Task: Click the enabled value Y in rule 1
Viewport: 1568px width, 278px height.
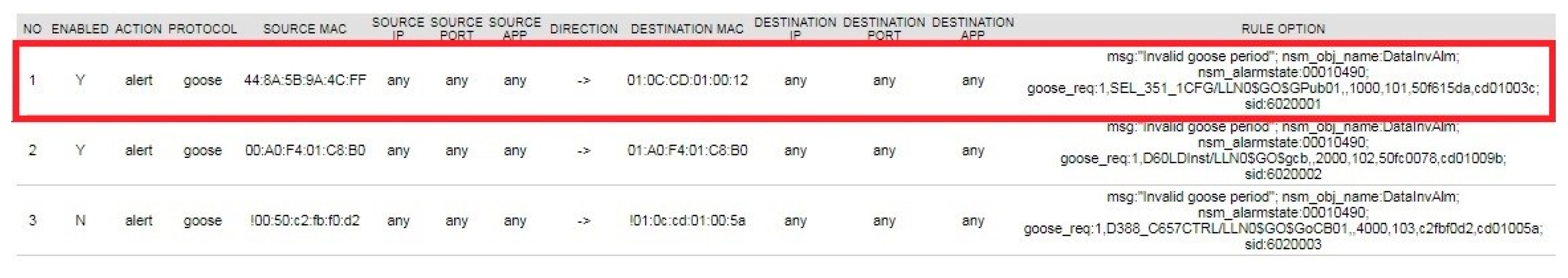Action: tap(80, 80)
